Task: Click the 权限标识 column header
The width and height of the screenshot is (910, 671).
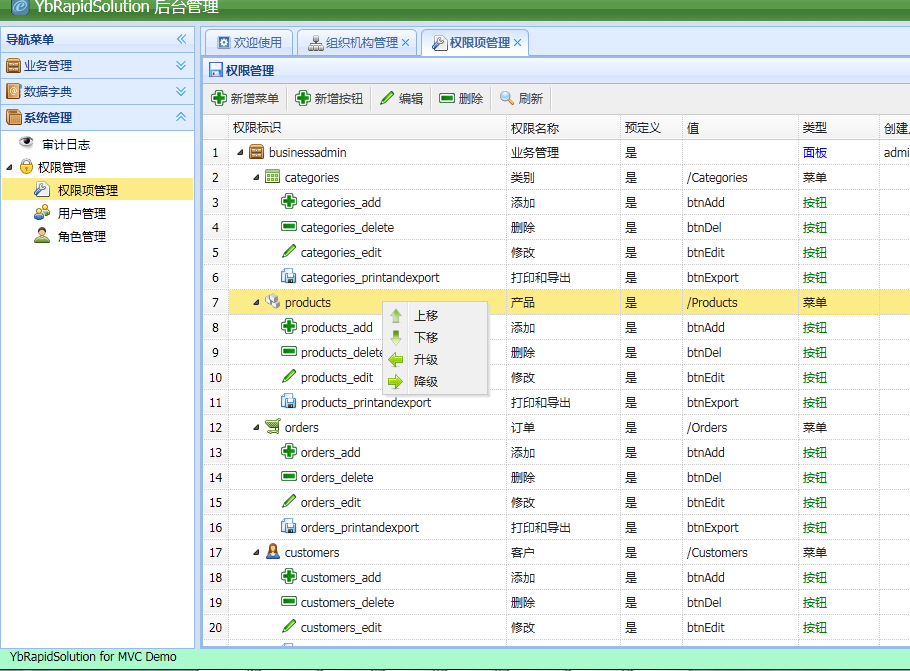Action: [367, 127]
